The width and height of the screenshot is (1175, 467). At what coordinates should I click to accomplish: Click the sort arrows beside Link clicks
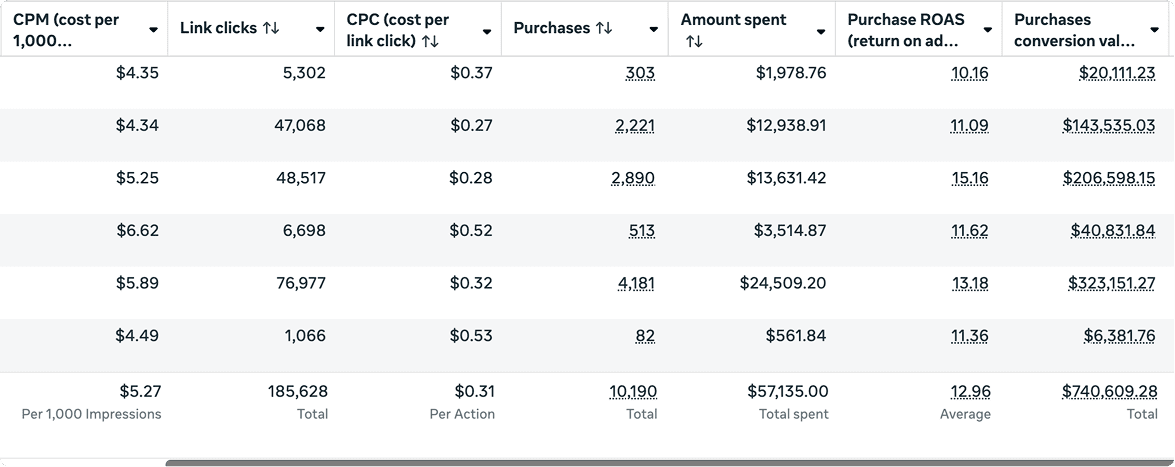271,29
